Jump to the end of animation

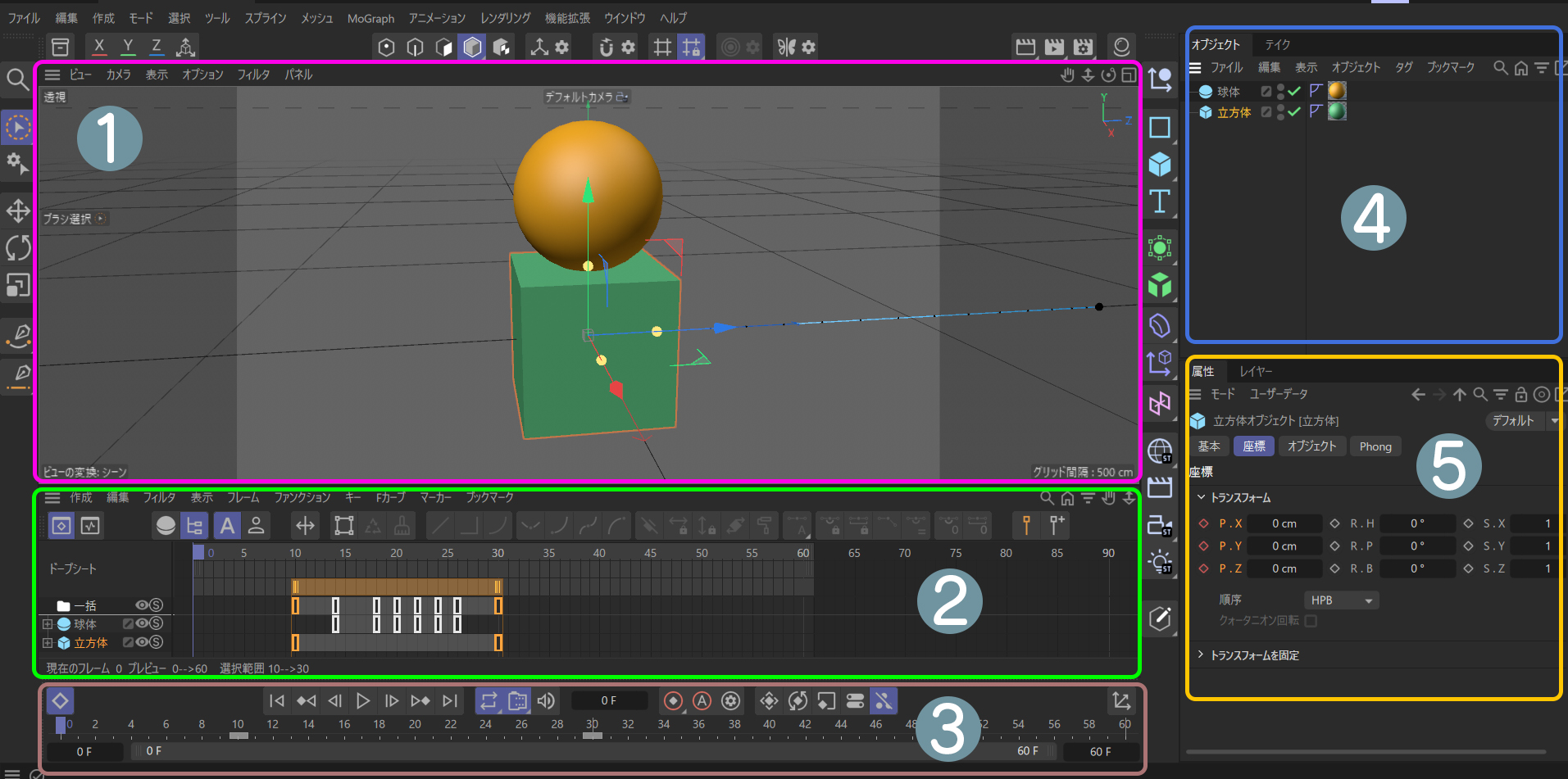click(x=450, y=701)
